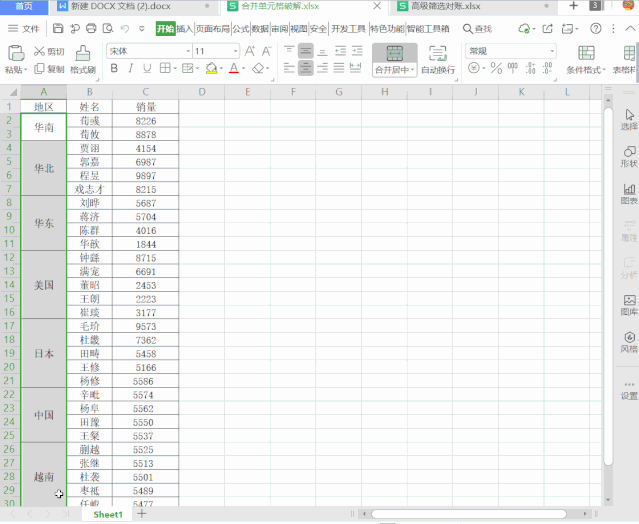
Task: Add new sheet with plus button
Action: pyautogui.click(x=141, y=514)
